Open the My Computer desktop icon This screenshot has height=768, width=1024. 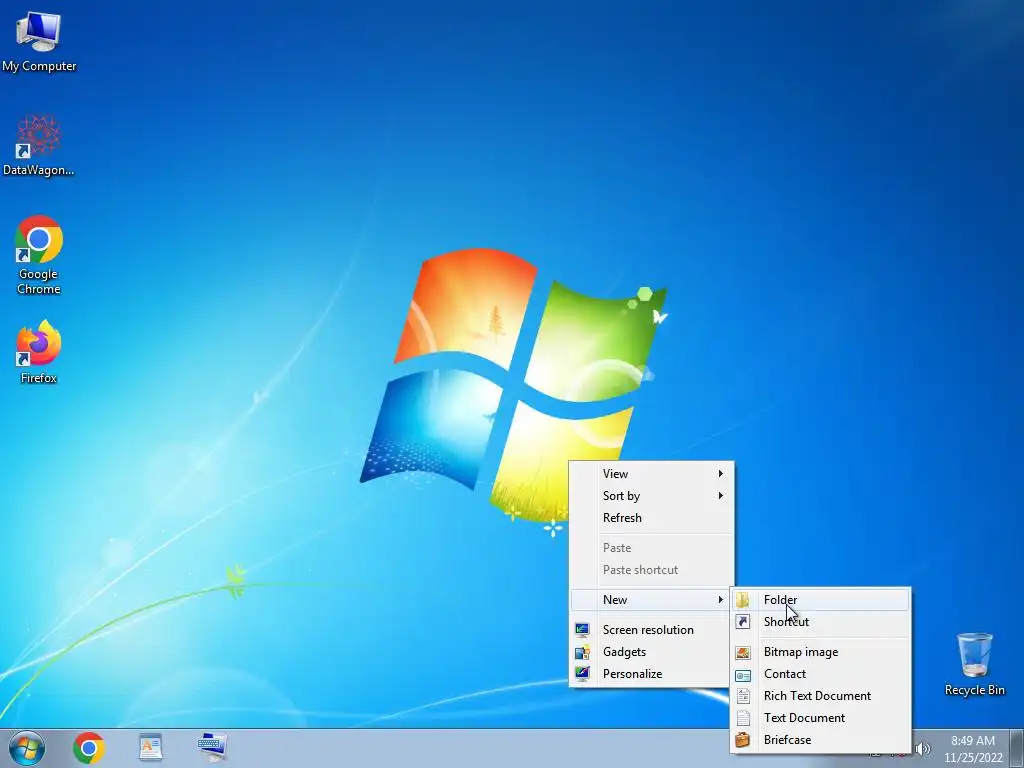[x=39, y=41]
